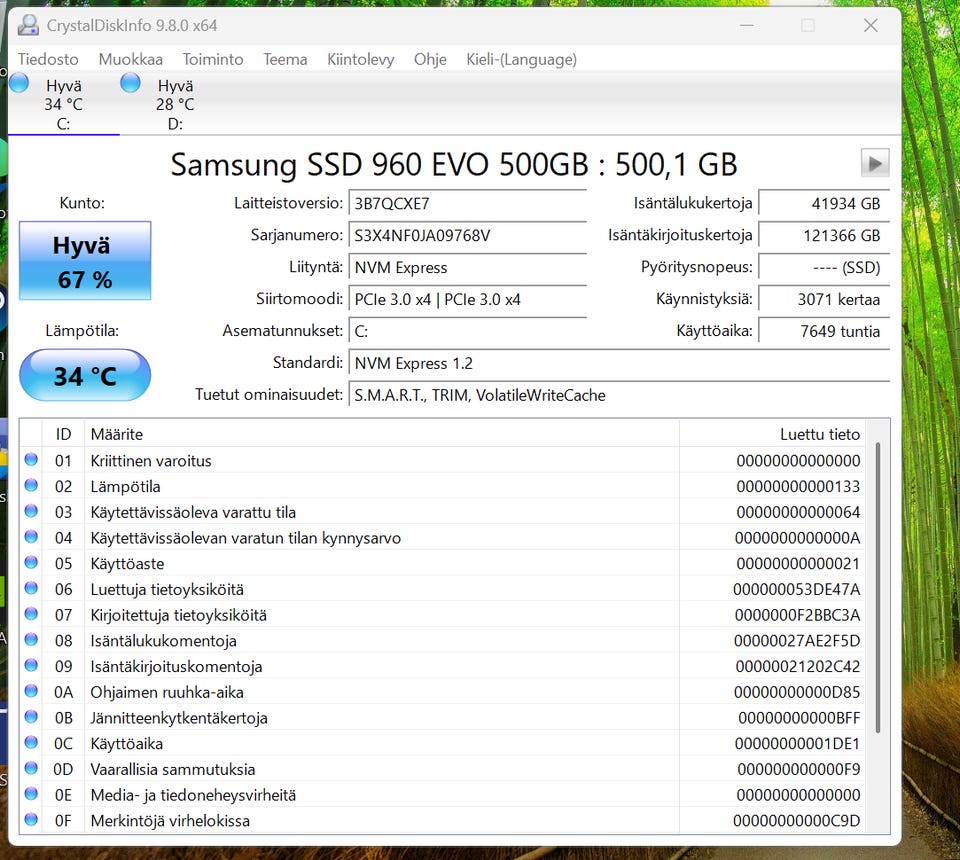Click the CrystalDiskInfo app icon in title bar
Screen dimensions: 960x860
(x=28, y=25)
